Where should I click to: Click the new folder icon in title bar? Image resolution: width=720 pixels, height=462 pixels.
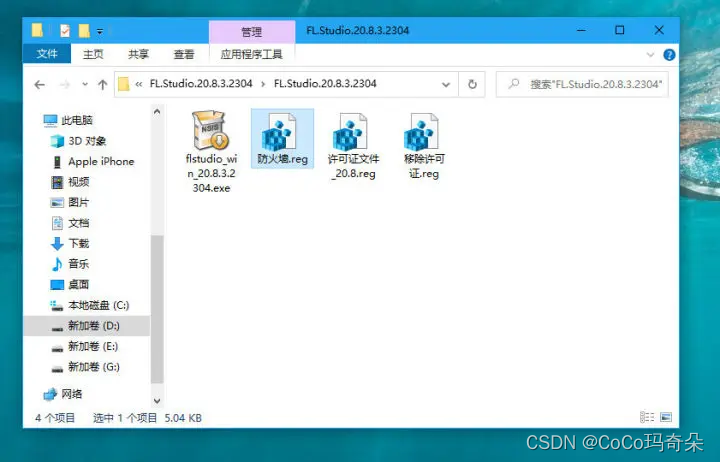[x=84, y=31]
